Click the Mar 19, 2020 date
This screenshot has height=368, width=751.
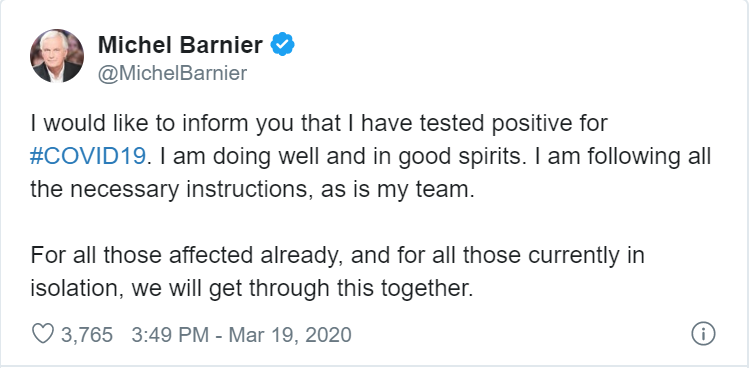coord(290,334)
